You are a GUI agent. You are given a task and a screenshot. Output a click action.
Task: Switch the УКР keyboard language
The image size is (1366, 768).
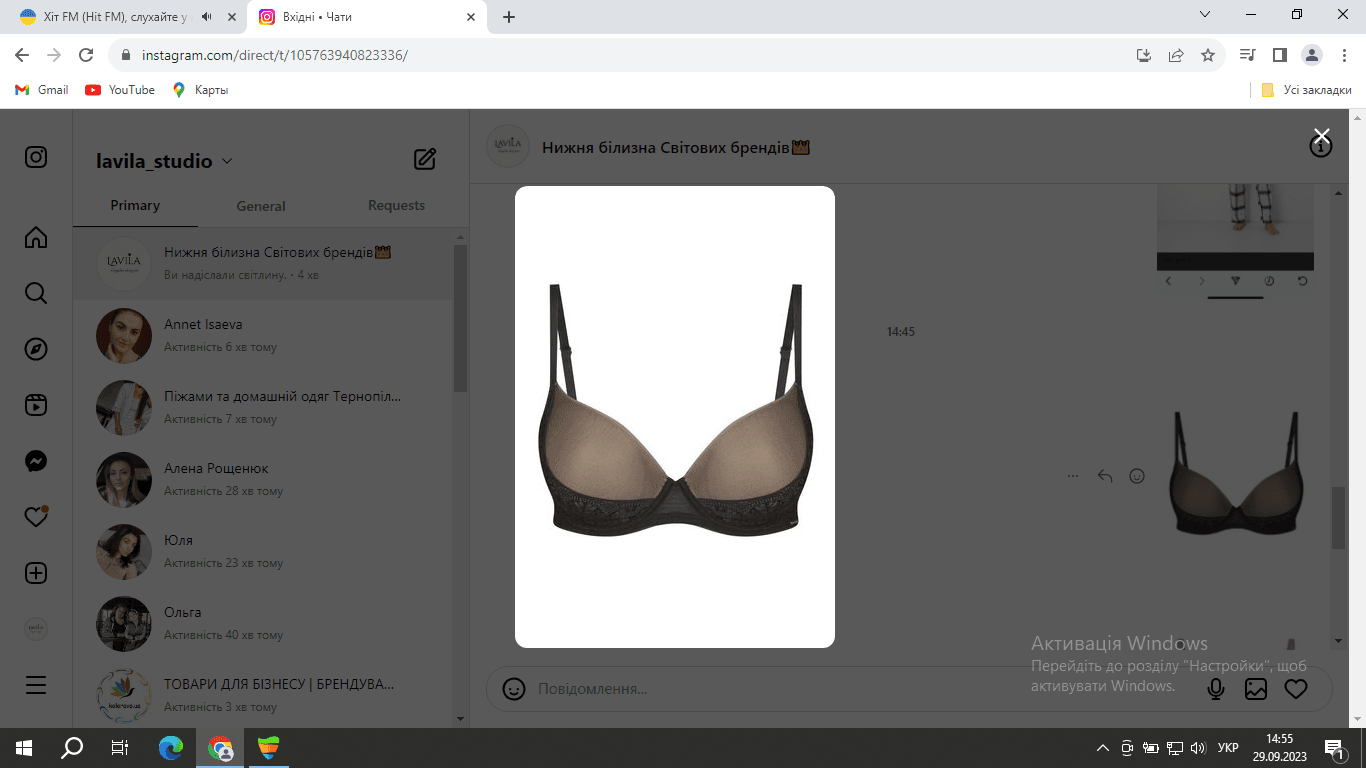tap(1228, 748)
